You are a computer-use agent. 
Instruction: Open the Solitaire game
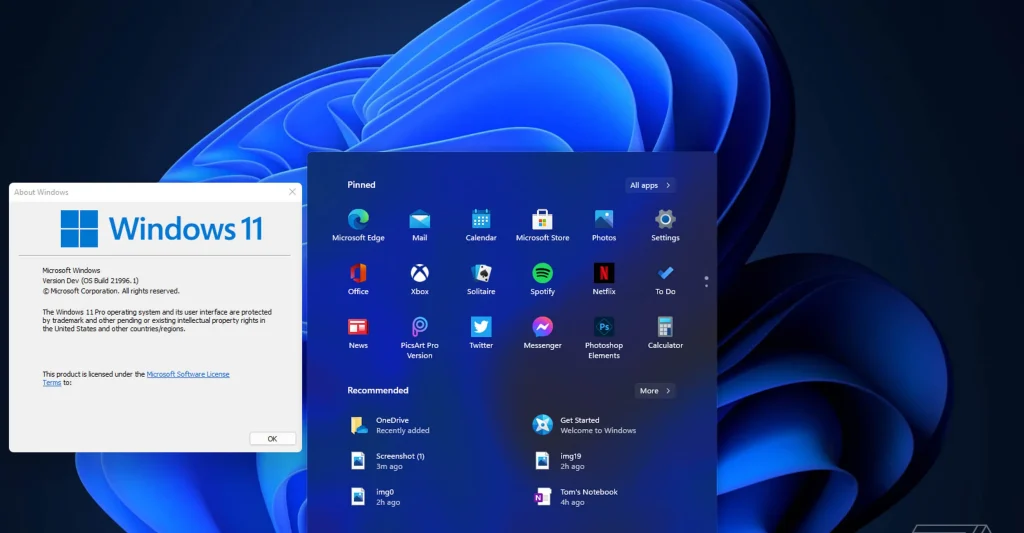(x=481, y=273)
